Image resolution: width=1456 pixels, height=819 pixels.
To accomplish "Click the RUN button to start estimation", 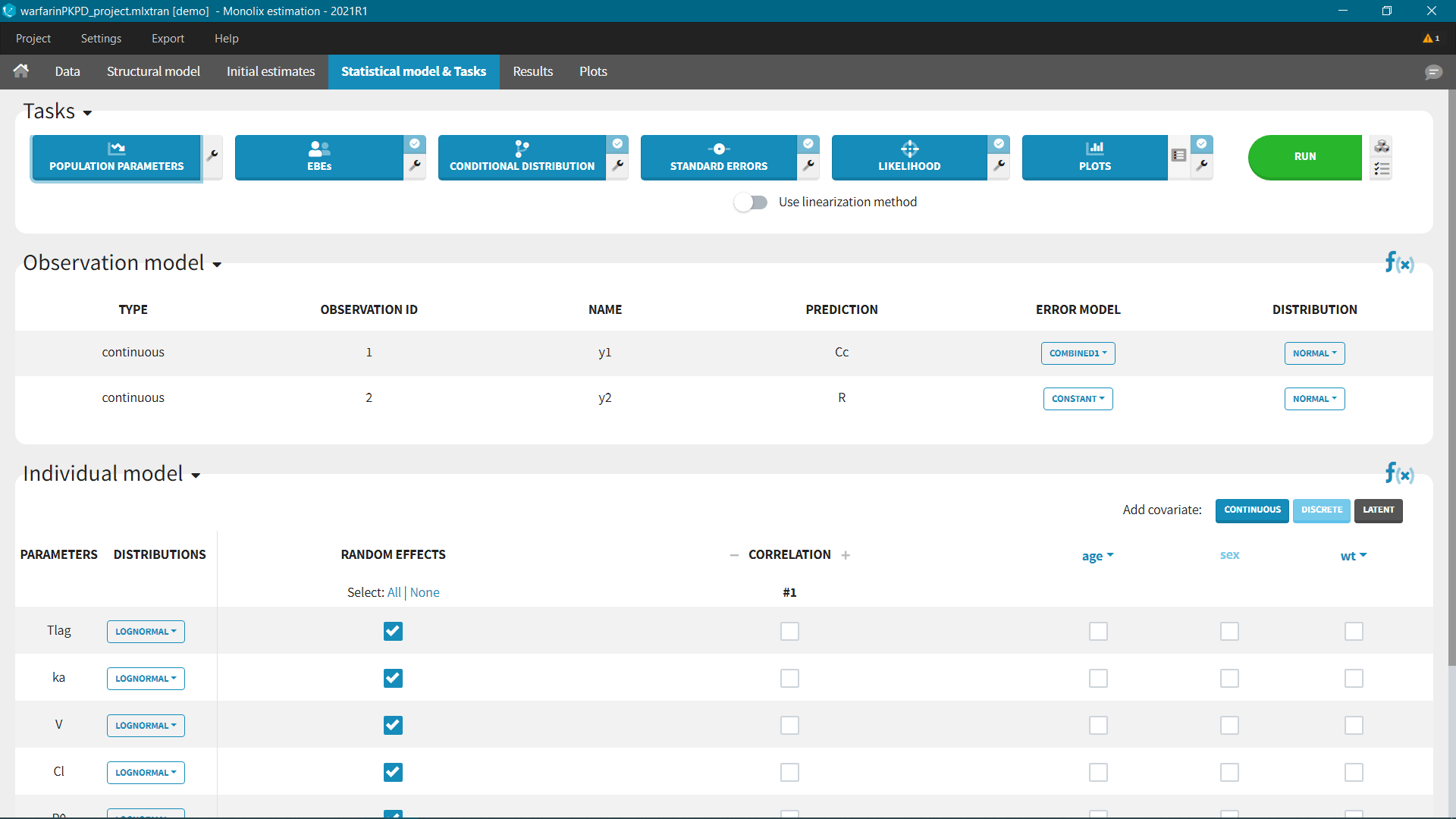I will point(1304,156).
